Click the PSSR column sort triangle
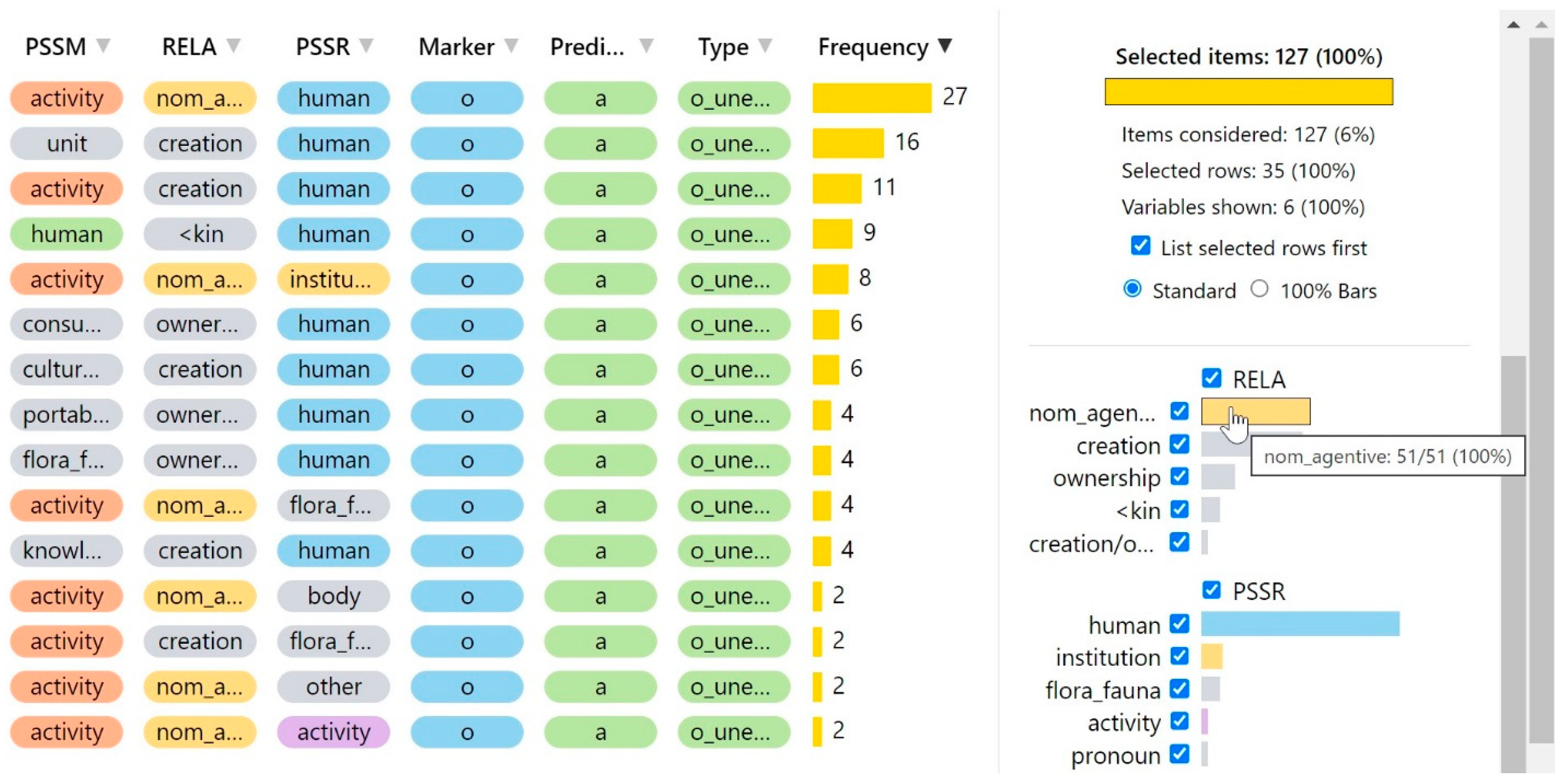Screen dimensions: 1563x784 coord(366,46)
